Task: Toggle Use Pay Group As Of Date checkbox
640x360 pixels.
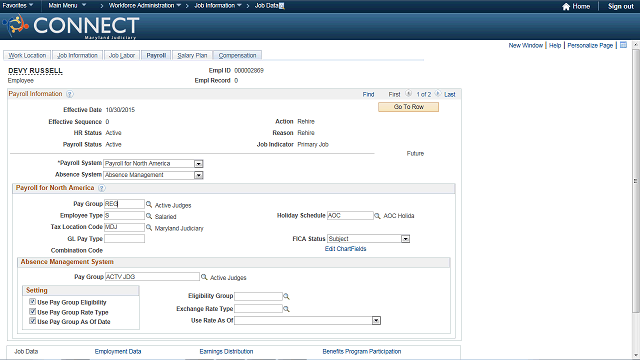Action: coord(33,321)
